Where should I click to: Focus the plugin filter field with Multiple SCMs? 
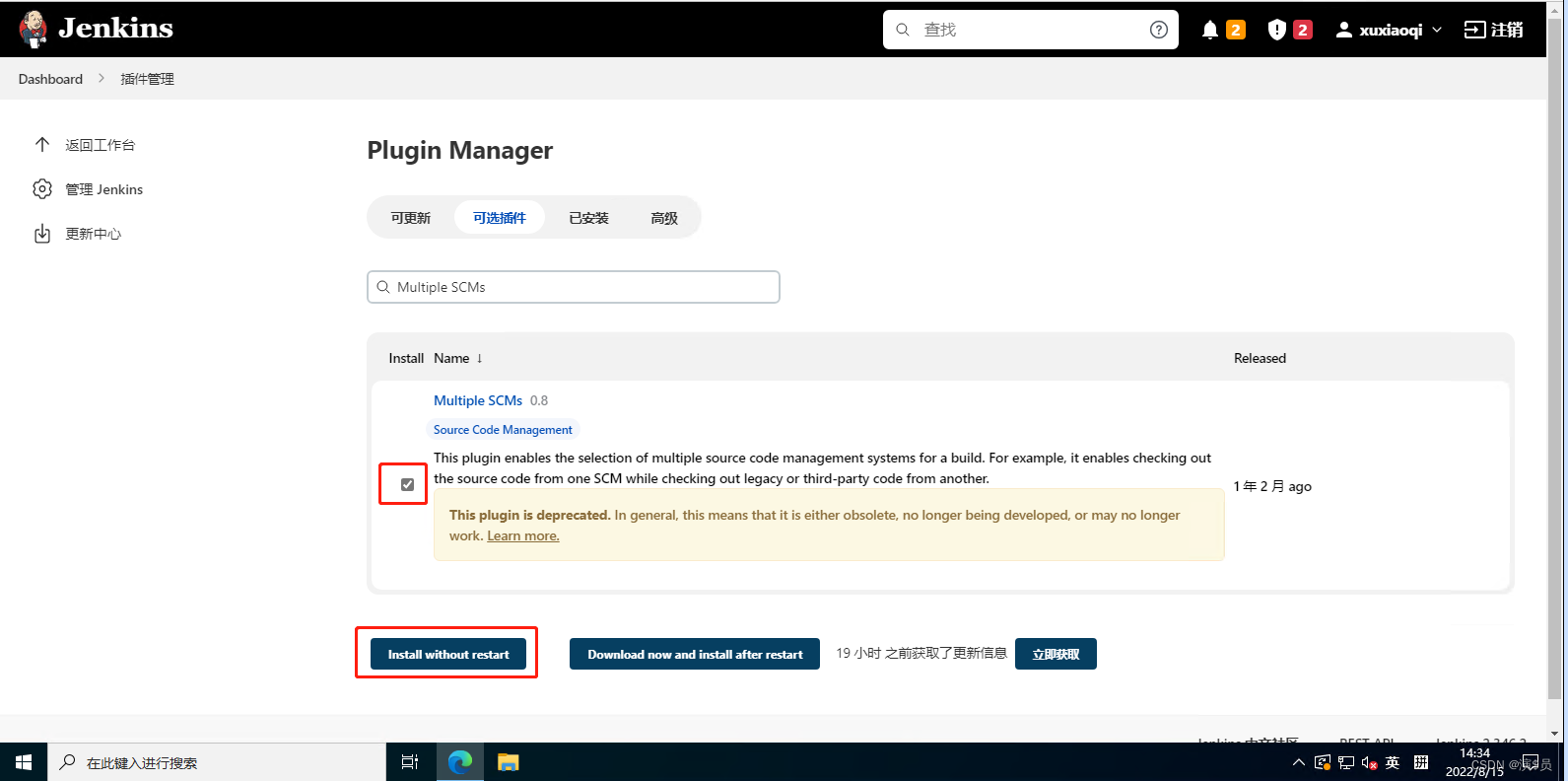click(574, 287)
